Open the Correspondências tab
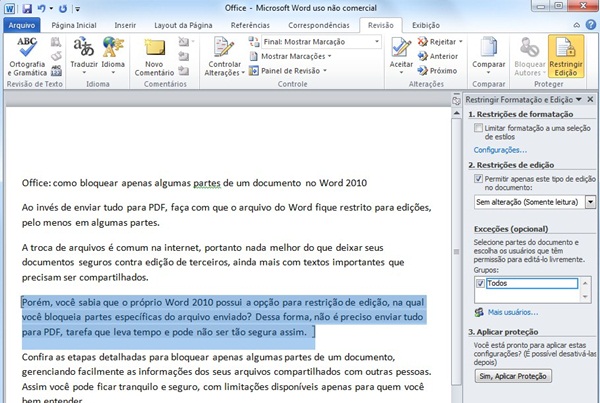Screen dimensions: 600x403 [x=319, y=25]
